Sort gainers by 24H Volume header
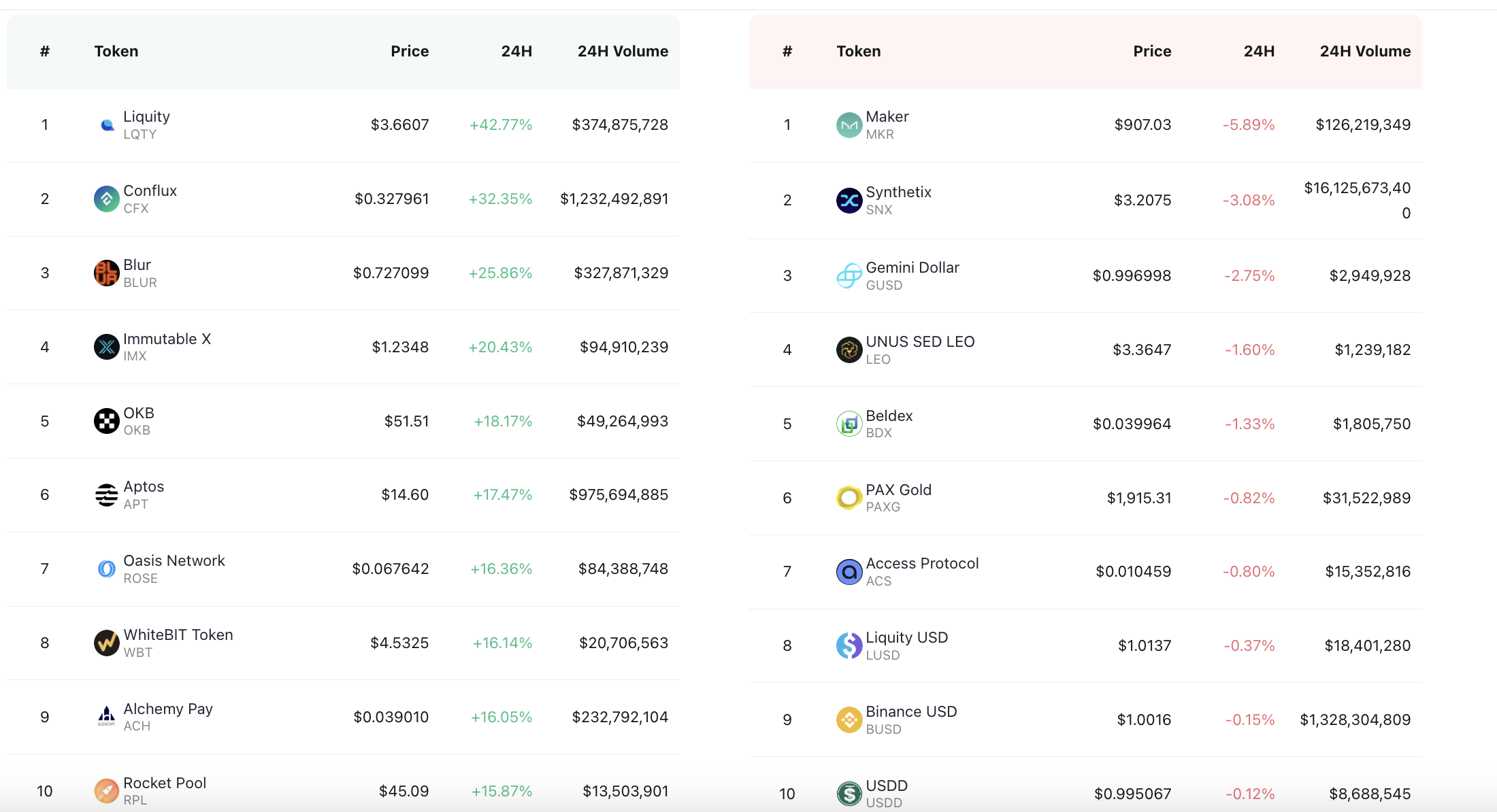1497x812 pixels. (623, 52)
